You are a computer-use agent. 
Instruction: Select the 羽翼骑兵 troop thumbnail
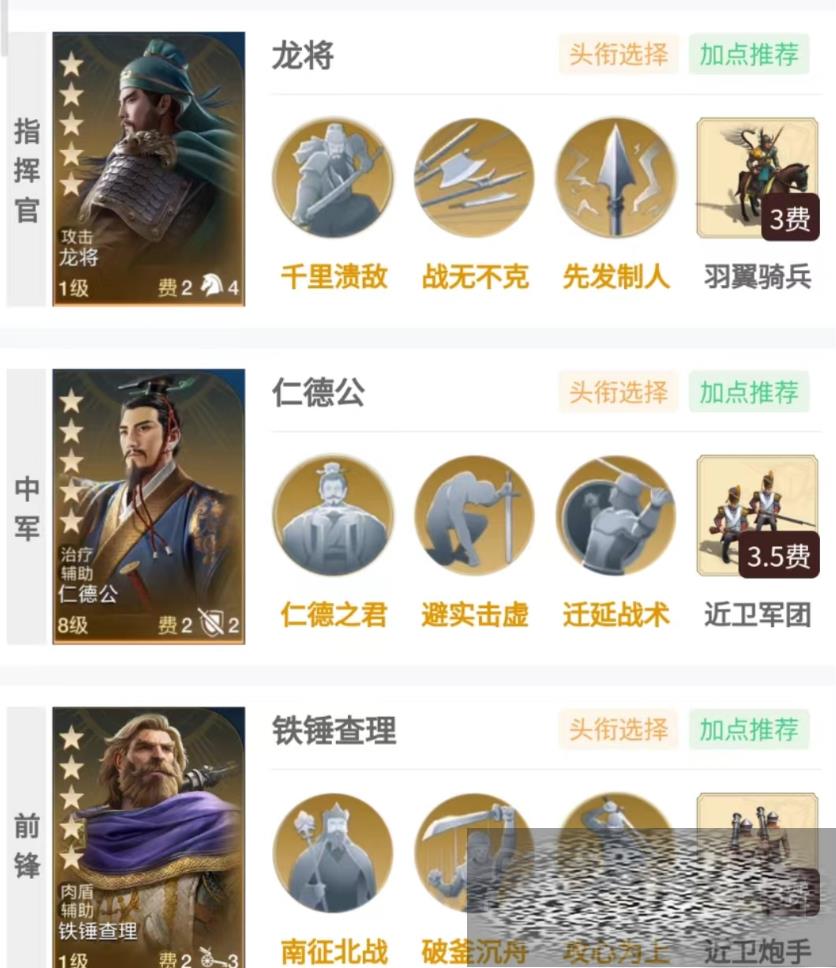758,178
